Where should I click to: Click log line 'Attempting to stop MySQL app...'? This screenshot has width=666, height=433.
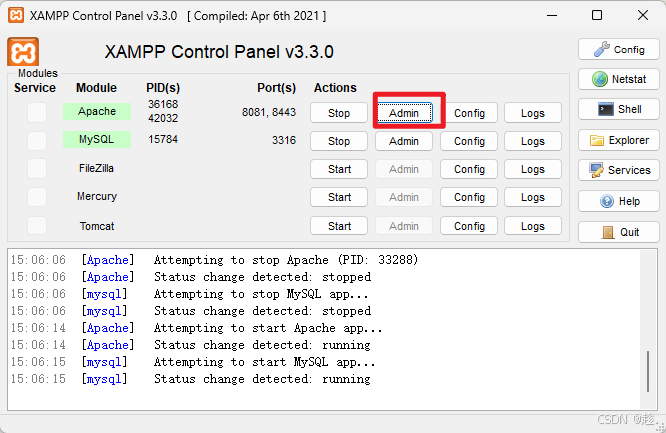(x=261, y=294)
